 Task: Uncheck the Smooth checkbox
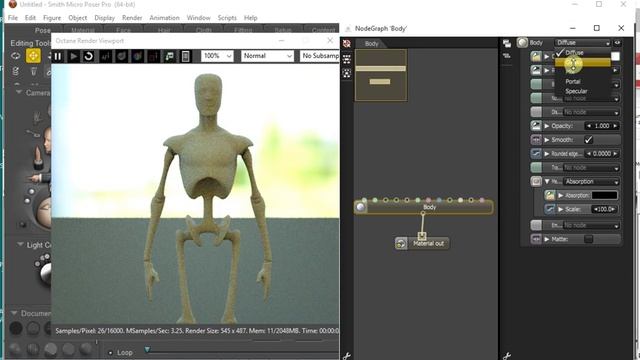(588, 140)
